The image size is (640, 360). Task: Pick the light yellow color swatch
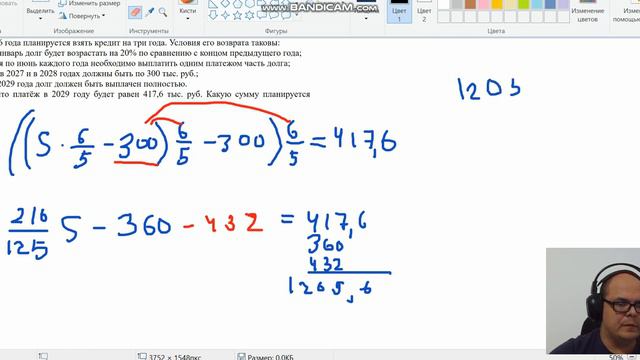(510, 5)
